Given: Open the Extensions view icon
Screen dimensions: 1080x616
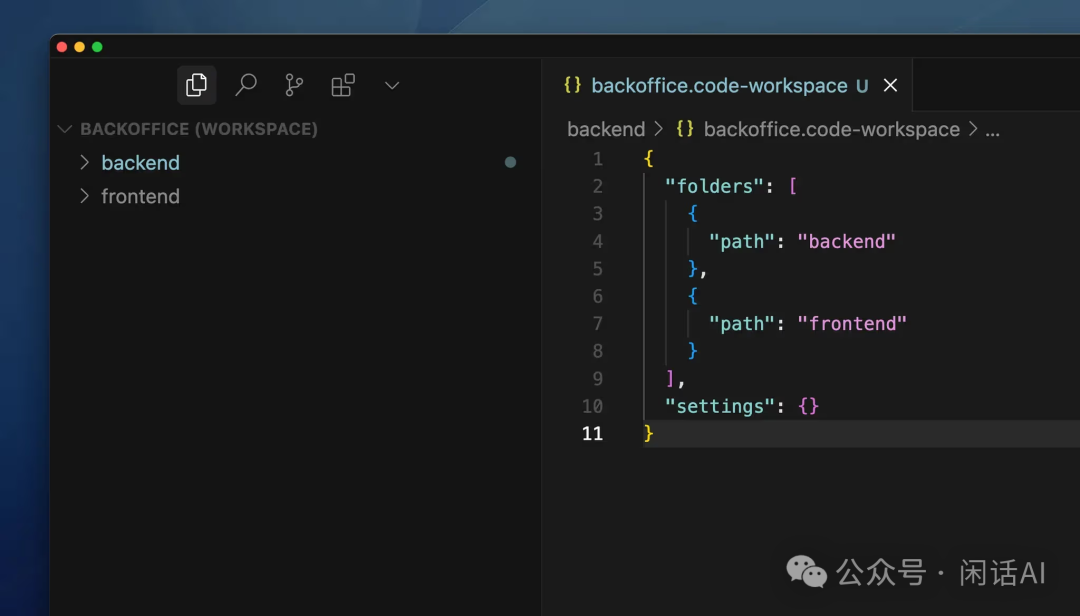Looking at the screenshot, I should click(343, 85).
